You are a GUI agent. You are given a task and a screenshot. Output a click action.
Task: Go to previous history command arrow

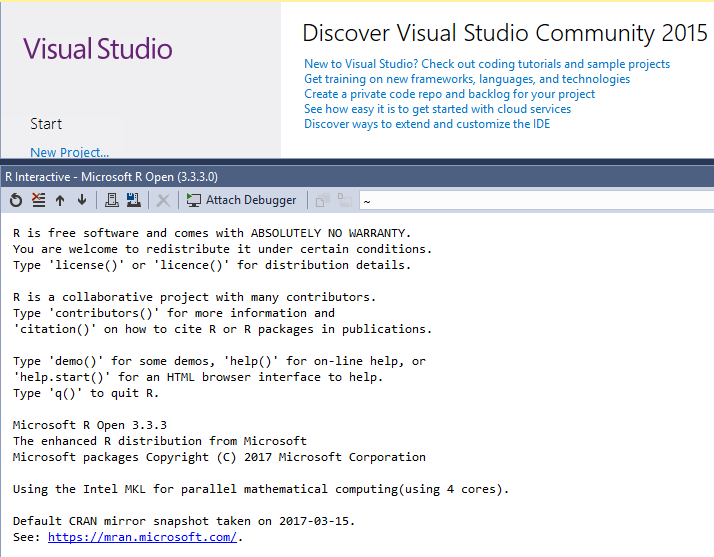pos(60,200)
